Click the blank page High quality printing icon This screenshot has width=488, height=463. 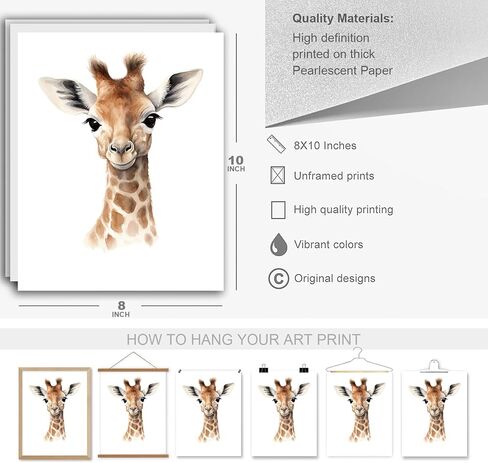pos(278,210)
